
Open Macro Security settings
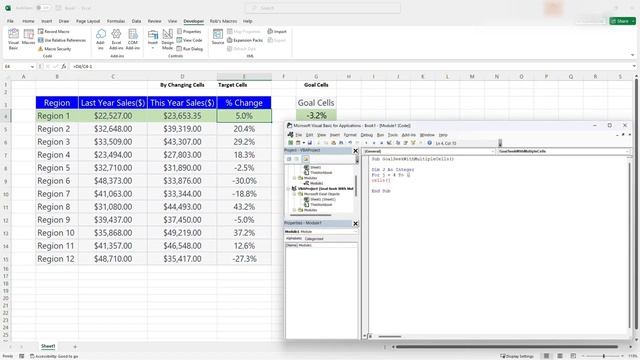(55, 49)
